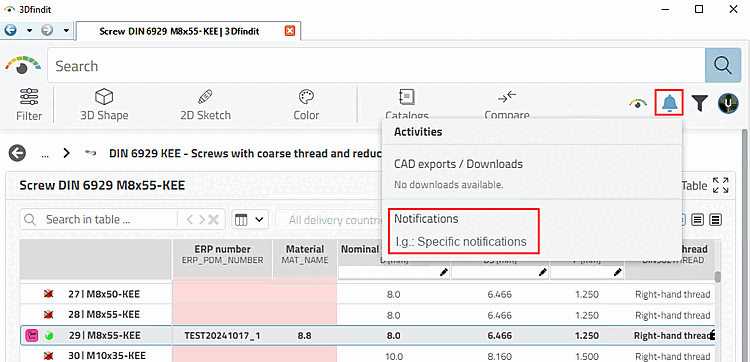
Task: Click the small gauge logo left of the bell
Action: [638, 103]
